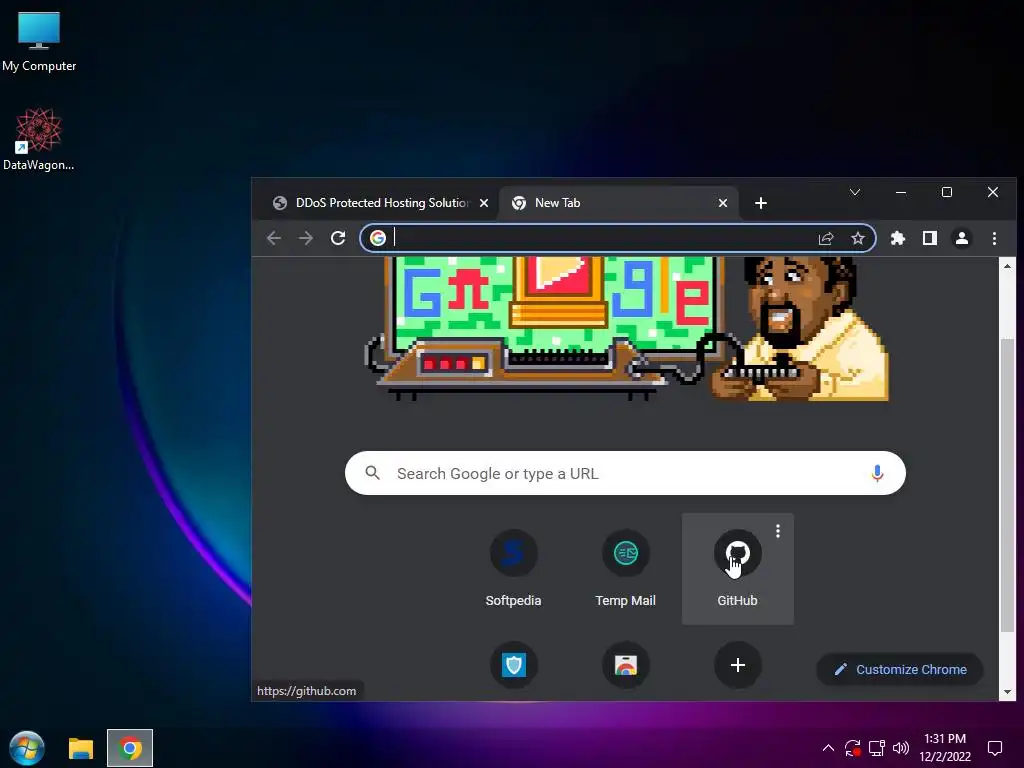Click Customize Chrome button
Viewport: 1024px width, 768px height.
click(x=900, y=669)
